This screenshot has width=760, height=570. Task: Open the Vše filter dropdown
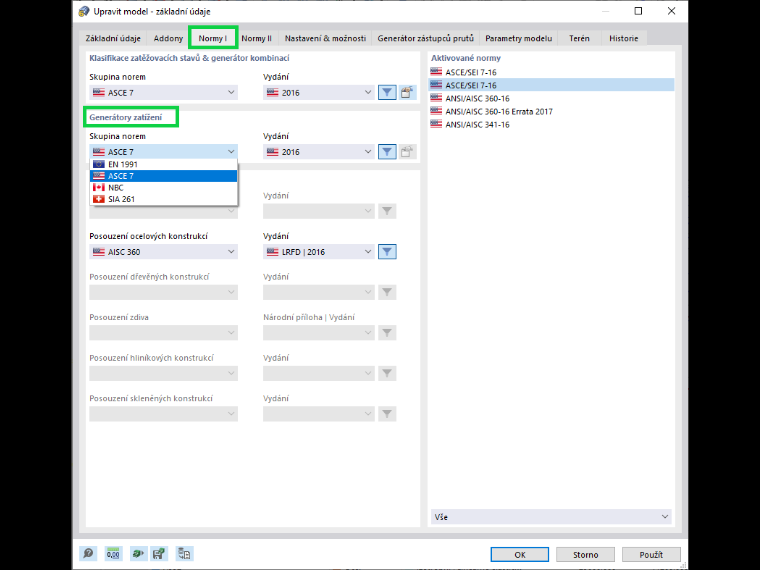551,517
